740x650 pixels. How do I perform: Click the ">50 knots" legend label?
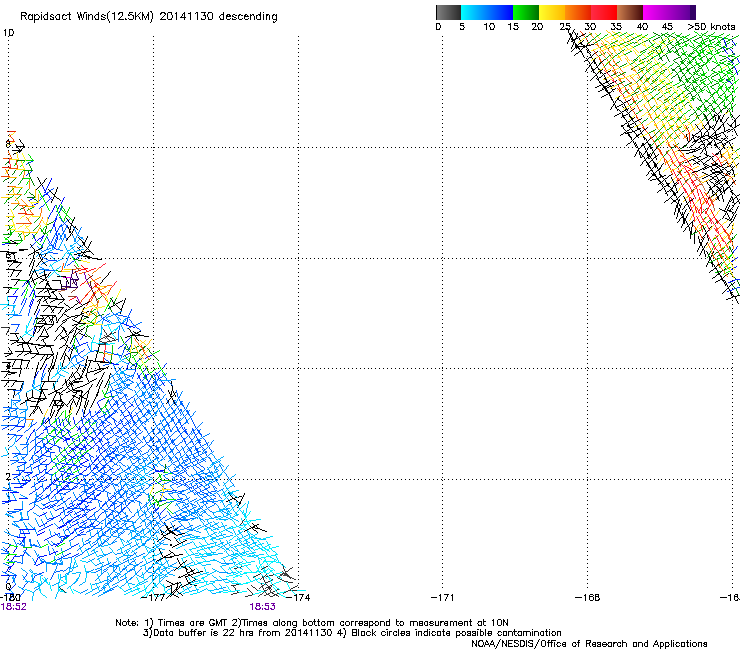[711, 27]
